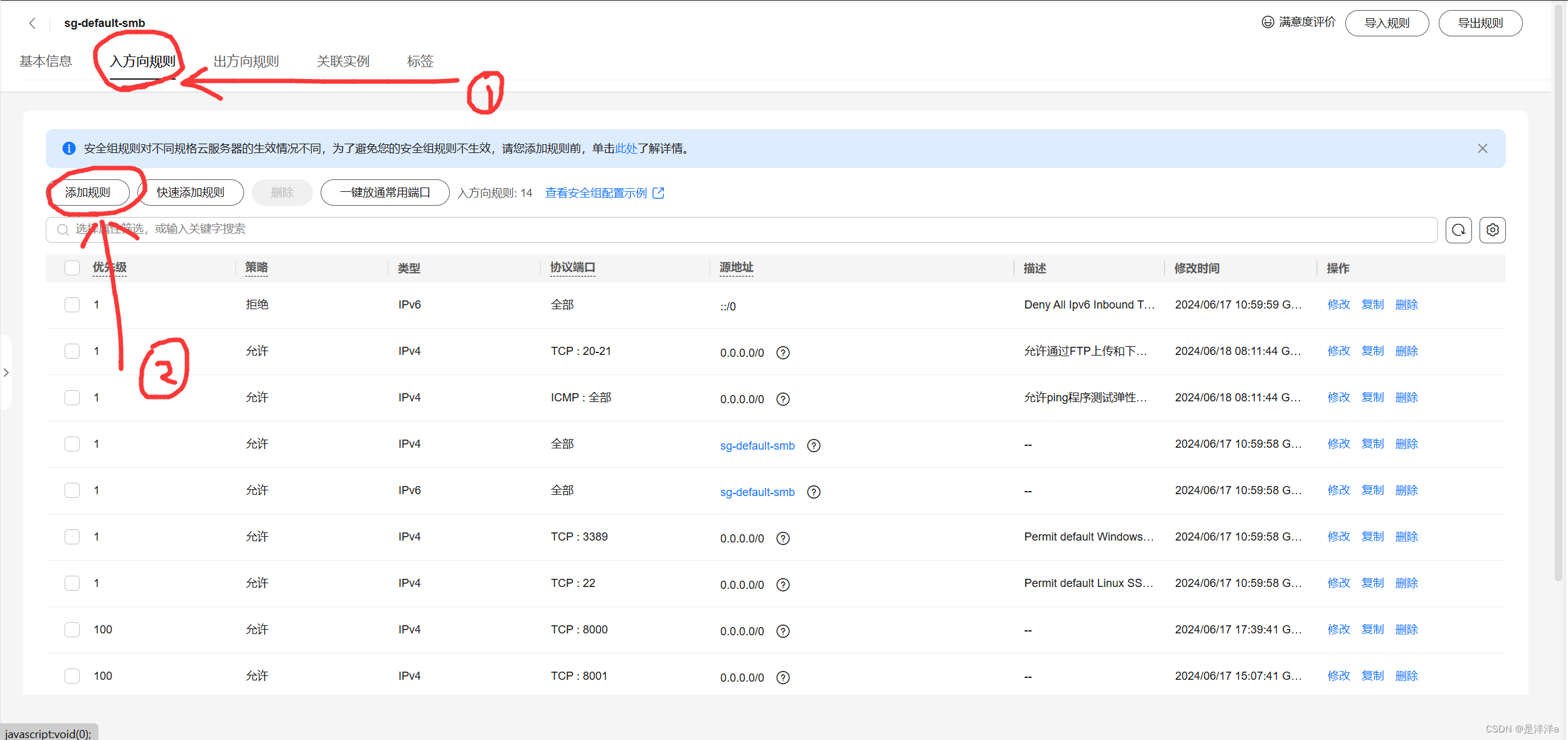Screen dimensions: 1568x740
Task: Open the 关联实例 tab
Action: click(x=343, y=61)
